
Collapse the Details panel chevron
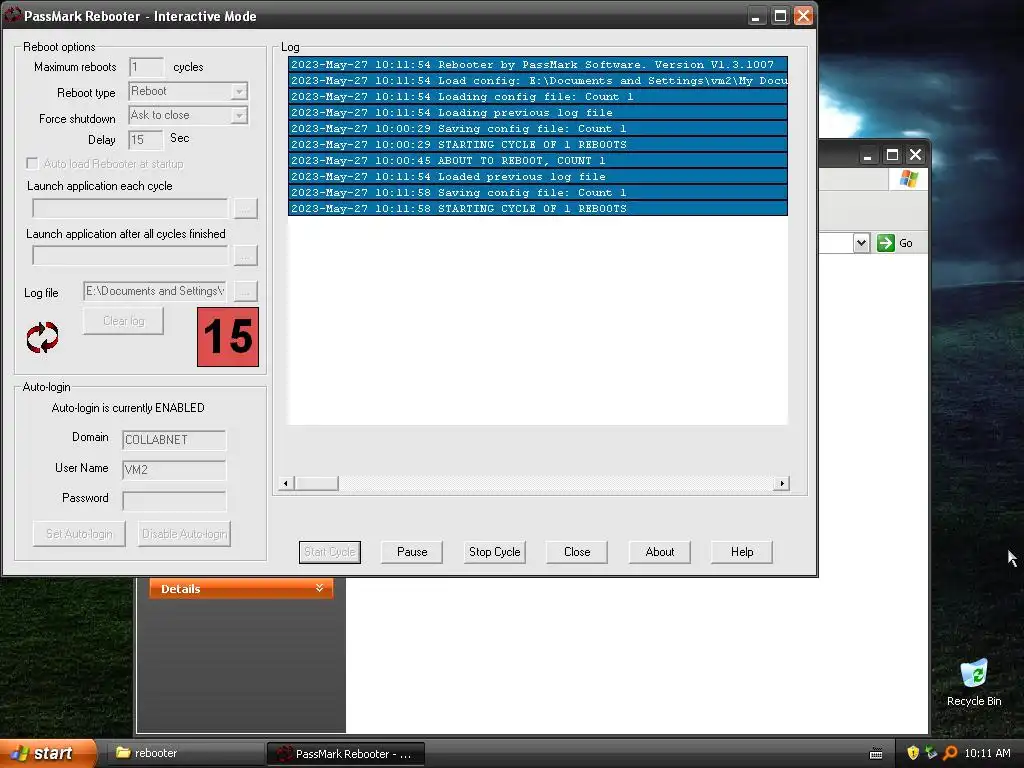pos(319,588)
